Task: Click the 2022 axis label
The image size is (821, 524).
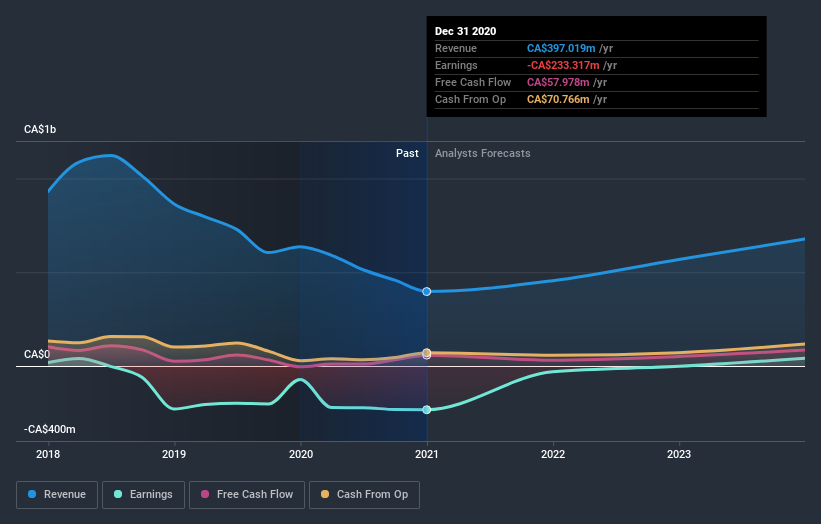Action: click(553, 454)
